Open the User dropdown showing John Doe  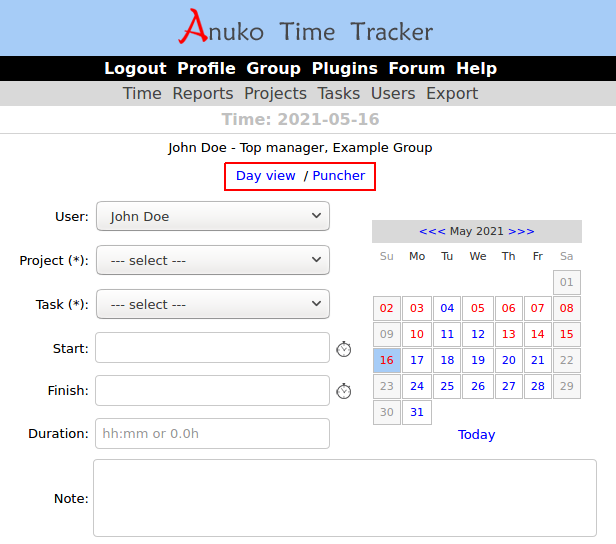tap(213, 216)
